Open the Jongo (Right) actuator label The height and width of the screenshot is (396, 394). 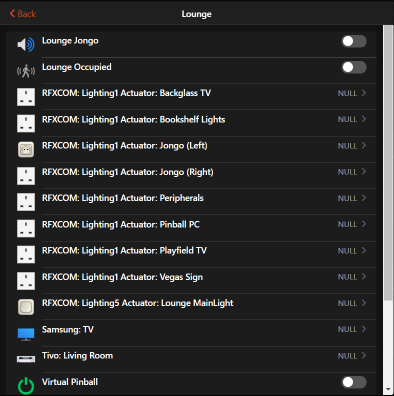pyautogui.click(x=128, y=172)
